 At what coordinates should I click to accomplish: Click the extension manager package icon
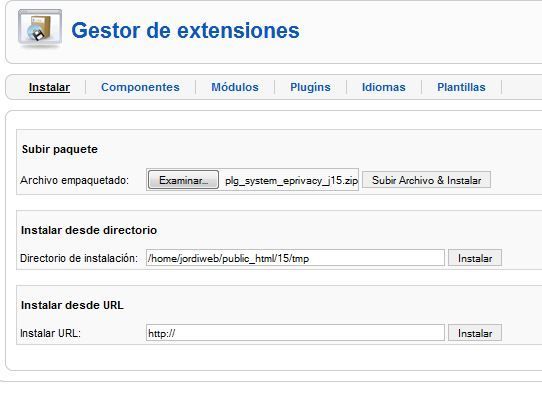(x=40, y=29)
